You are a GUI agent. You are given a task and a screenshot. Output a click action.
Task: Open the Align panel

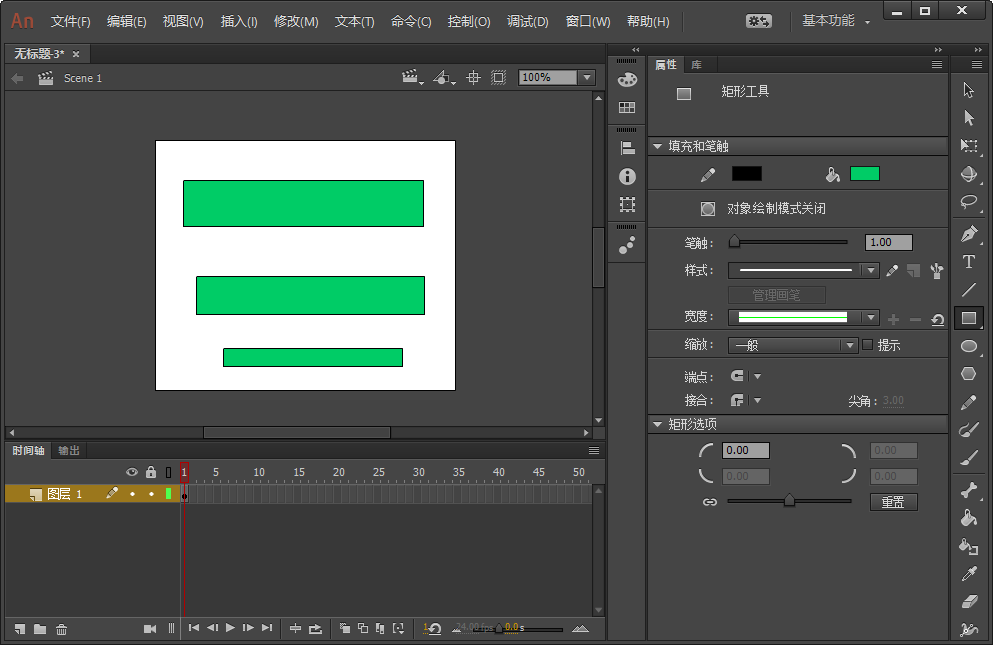(x=626, y=146)
